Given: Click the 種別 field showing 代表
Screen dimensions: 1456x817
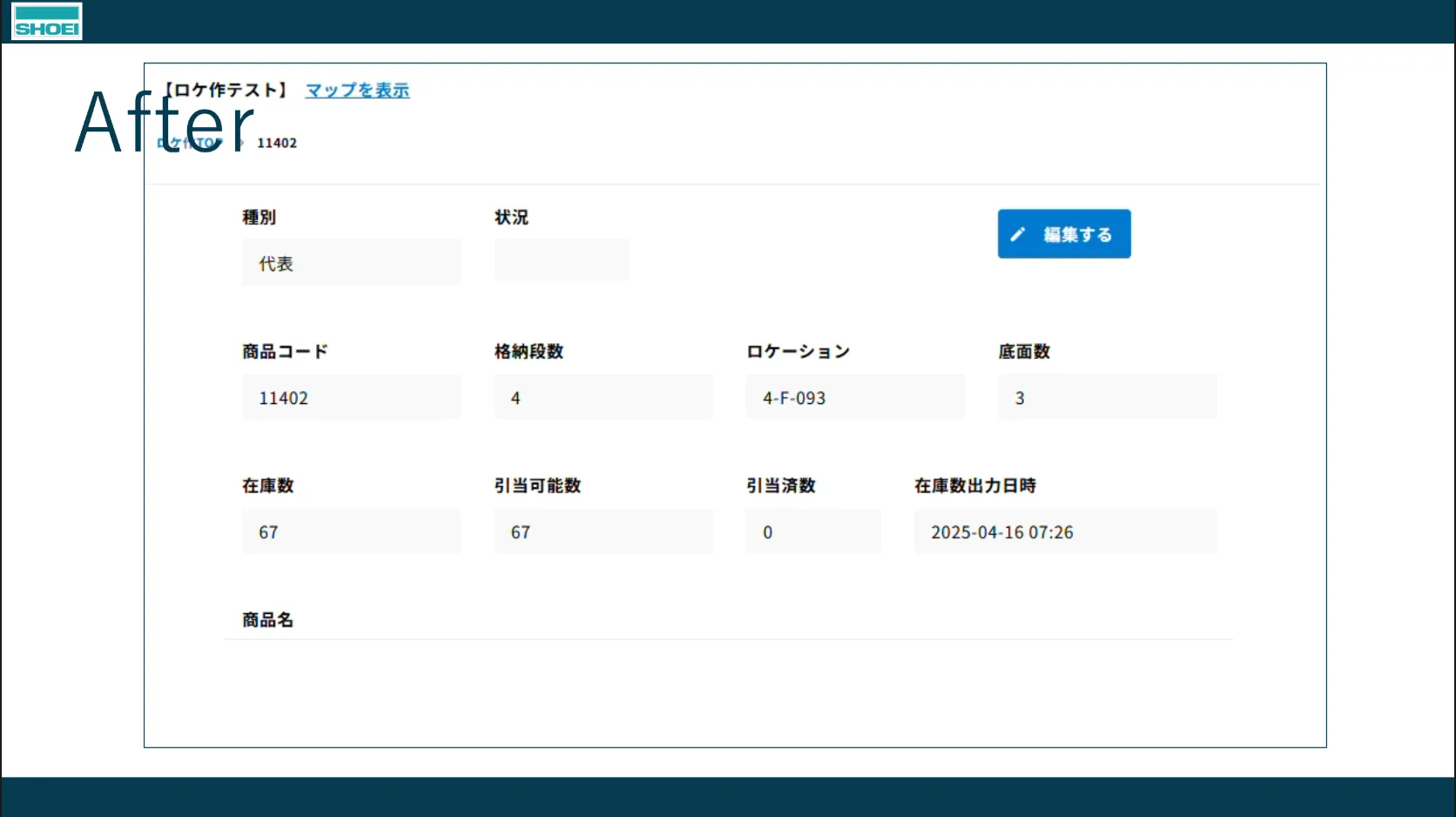Looking at the screenshot, I should click(x=351, y=263).
